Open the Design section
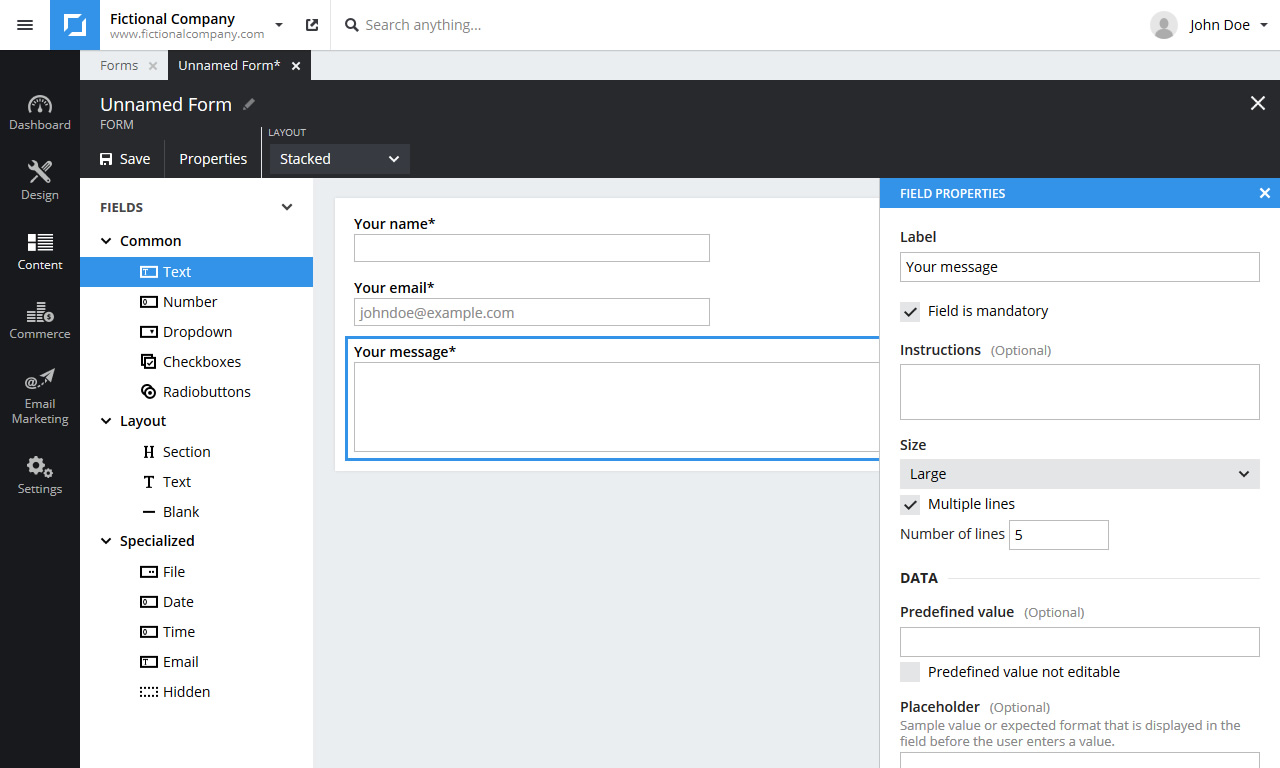The width and height of the screenshot is (1280, 768). coord(40,180)
